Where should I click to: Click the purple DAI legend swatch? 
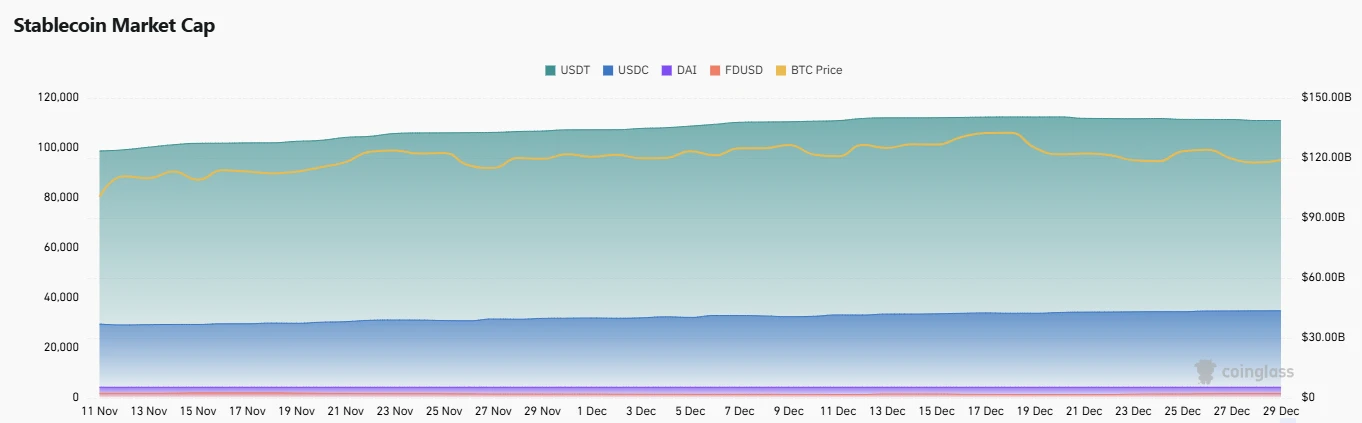coord(666,70)
